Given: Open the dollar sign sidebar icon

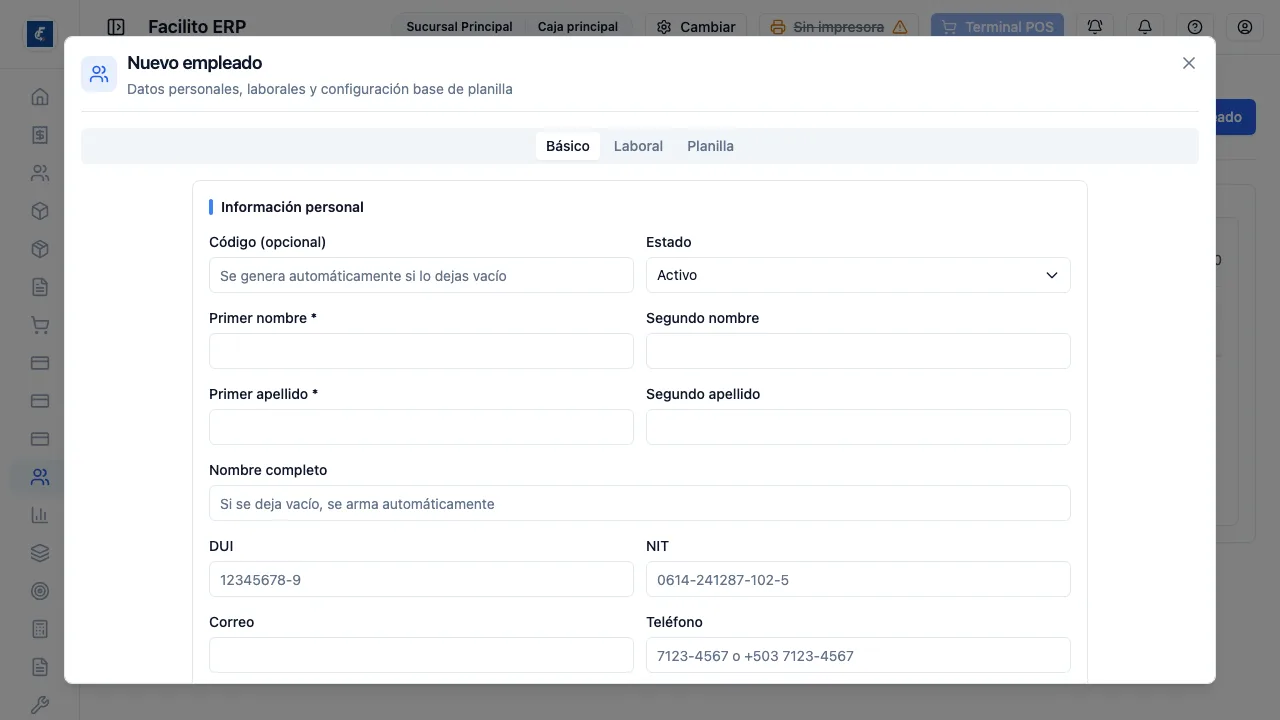Looking at the screenshot, I should (40, 135).
